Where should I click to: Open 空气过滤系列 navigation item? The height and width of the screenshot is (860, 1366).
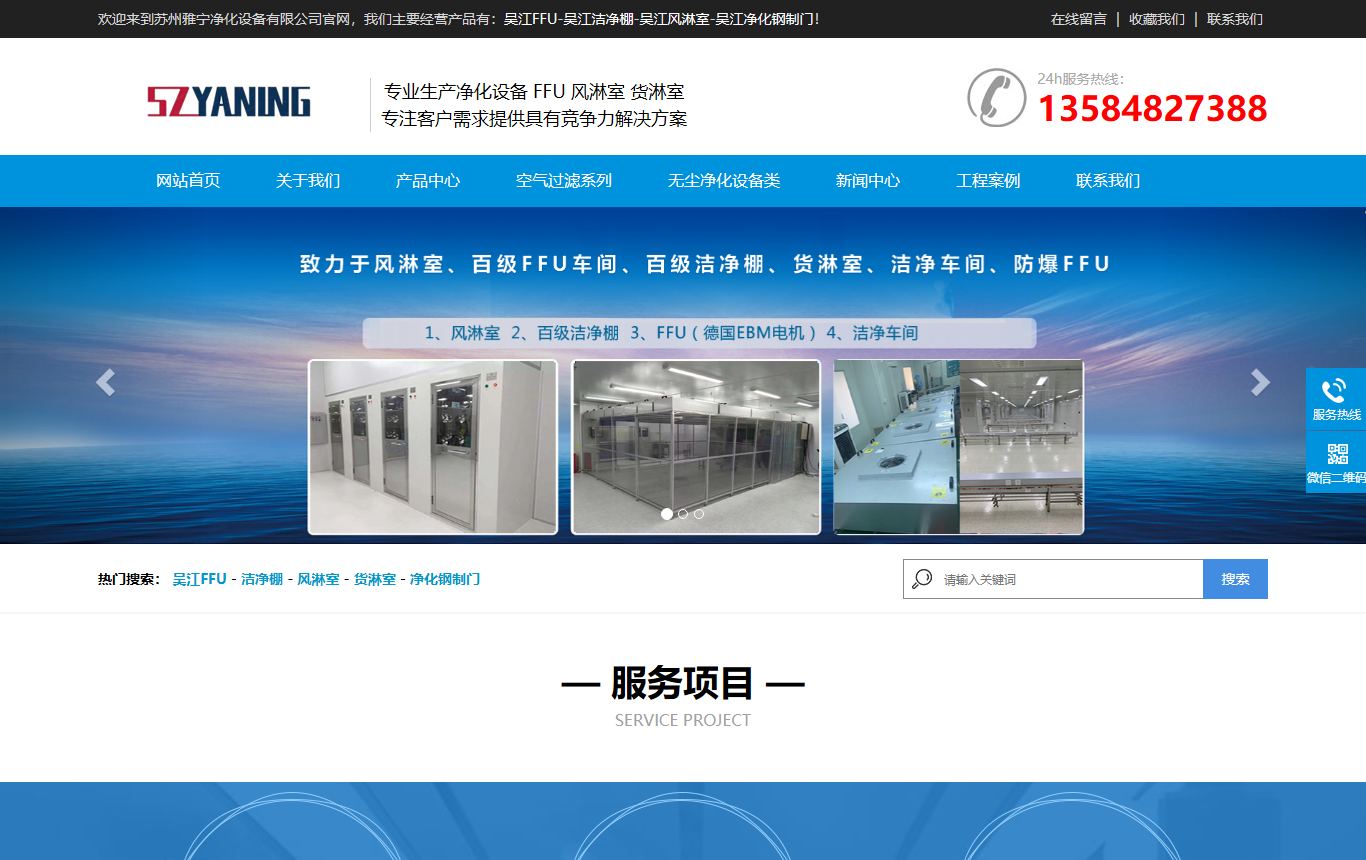564,181
